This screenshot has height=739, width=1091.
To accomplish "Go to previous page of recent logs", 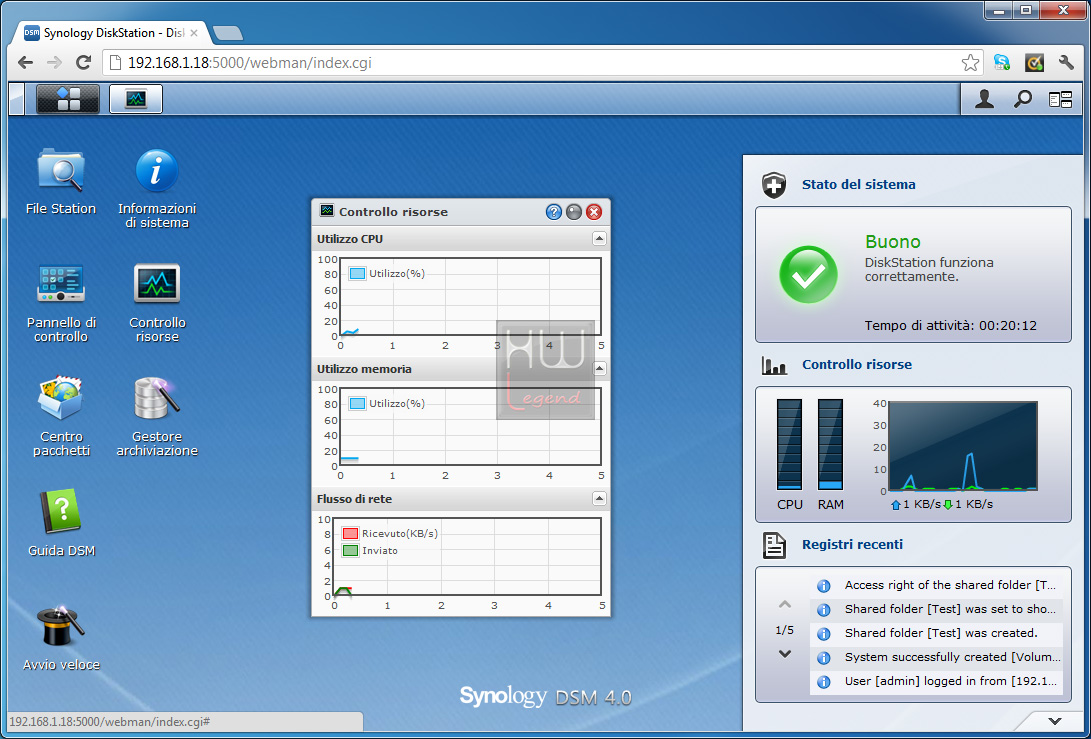I will click(785, 605).
